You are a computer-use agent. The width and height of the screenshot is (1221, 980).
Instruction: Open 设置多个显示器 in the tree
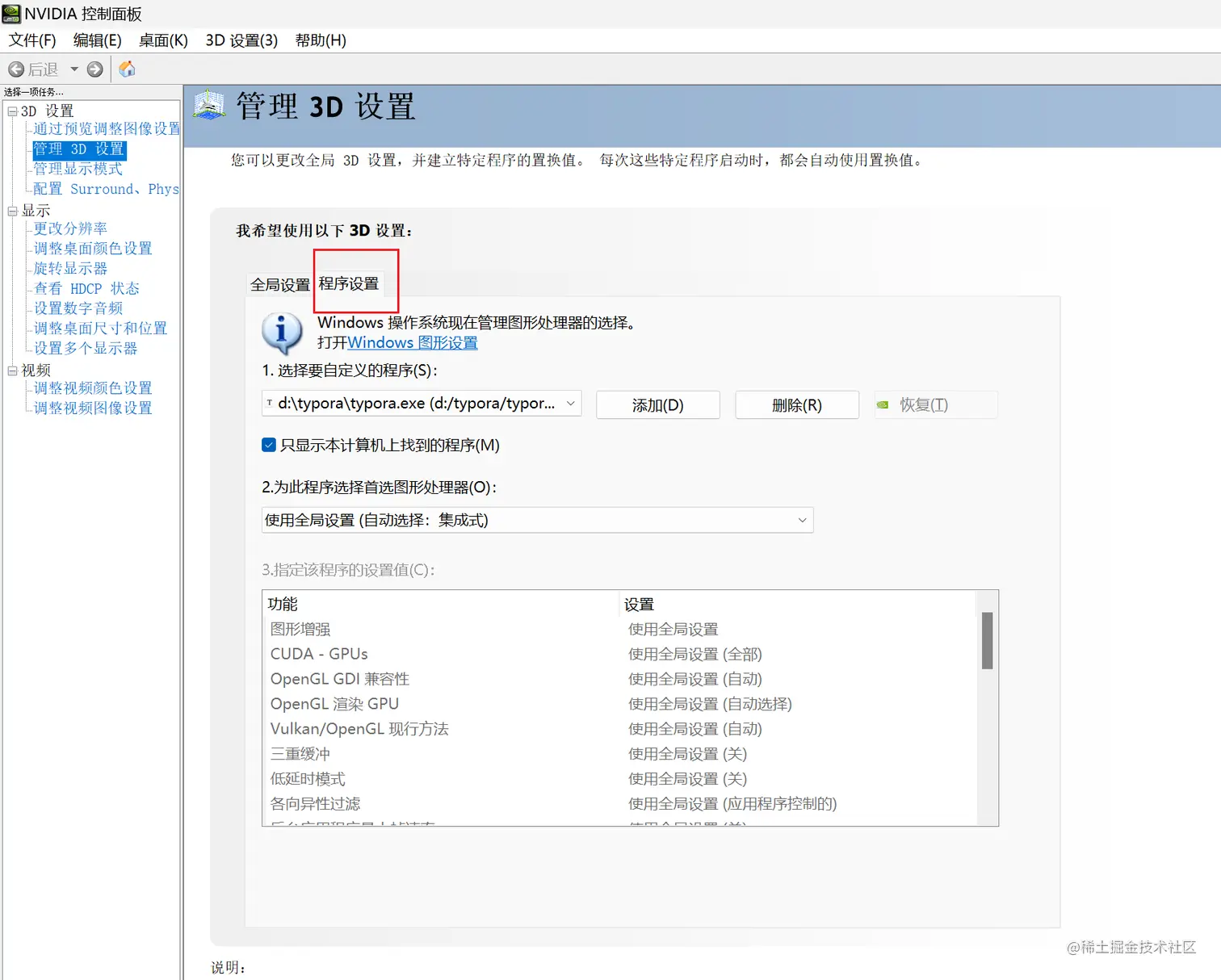(85, 349)
